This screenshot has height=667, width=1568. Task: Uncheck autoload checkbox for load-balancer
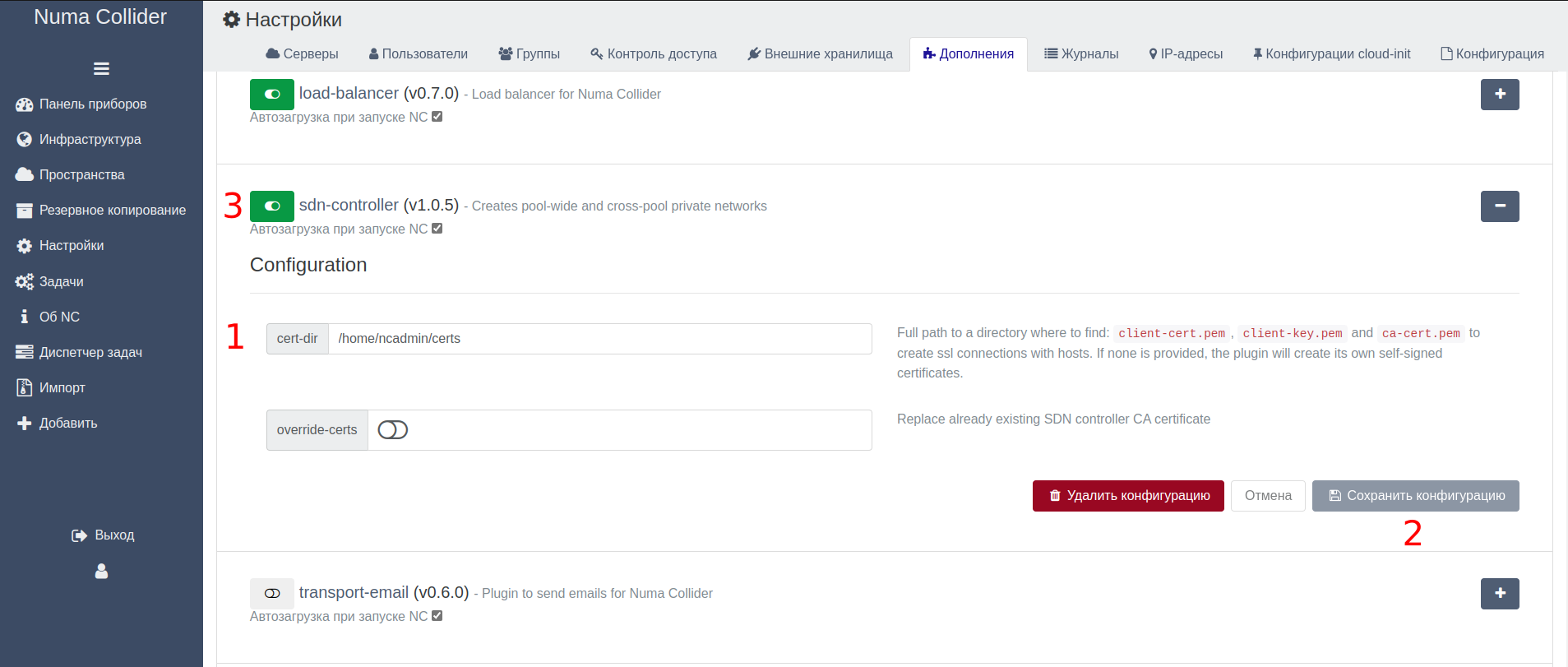pyautogui.click(x=437, y=117)
